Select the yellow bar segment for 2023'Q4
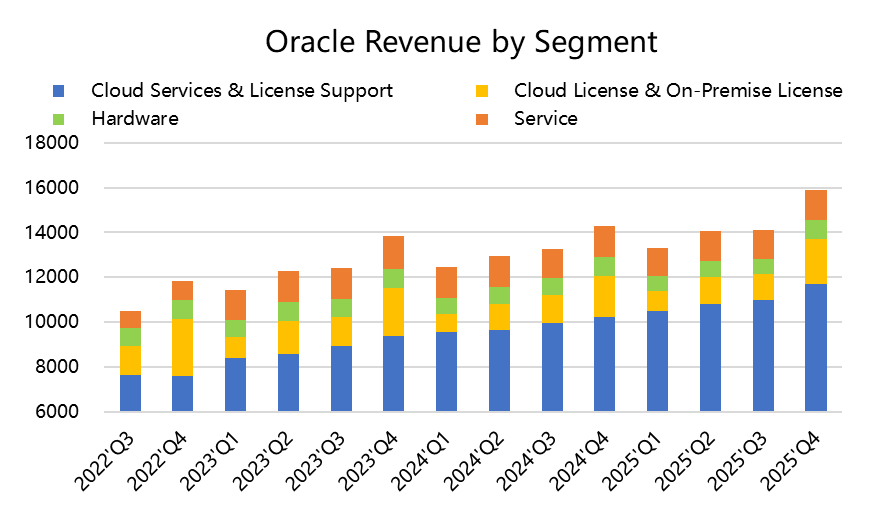The image size is (869, 517). point(393,312)
